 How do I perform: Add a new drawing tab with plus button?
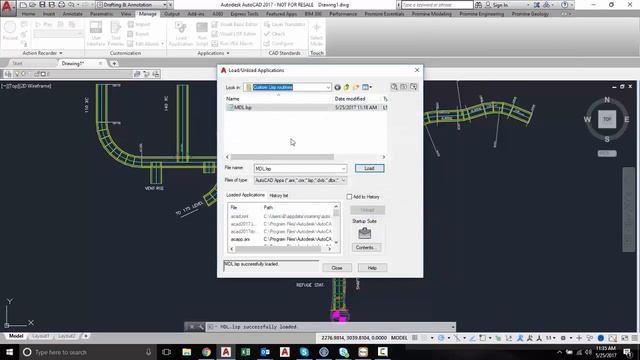(114, 63)
